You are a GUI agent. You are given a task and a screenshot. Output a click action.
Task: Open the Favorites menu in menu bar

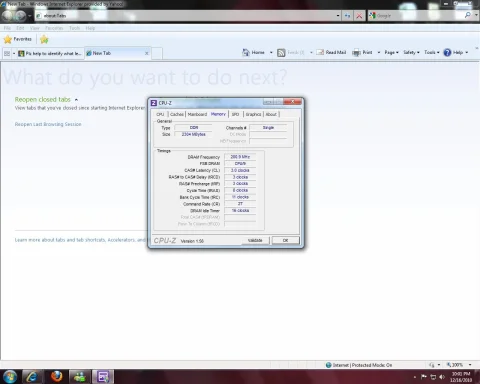[x=54, y=28]
